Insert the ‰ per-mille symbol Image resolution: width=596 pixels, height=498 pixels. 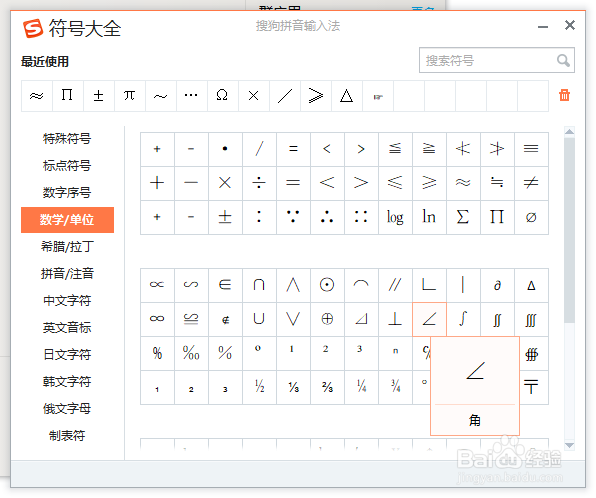point(191,353)
